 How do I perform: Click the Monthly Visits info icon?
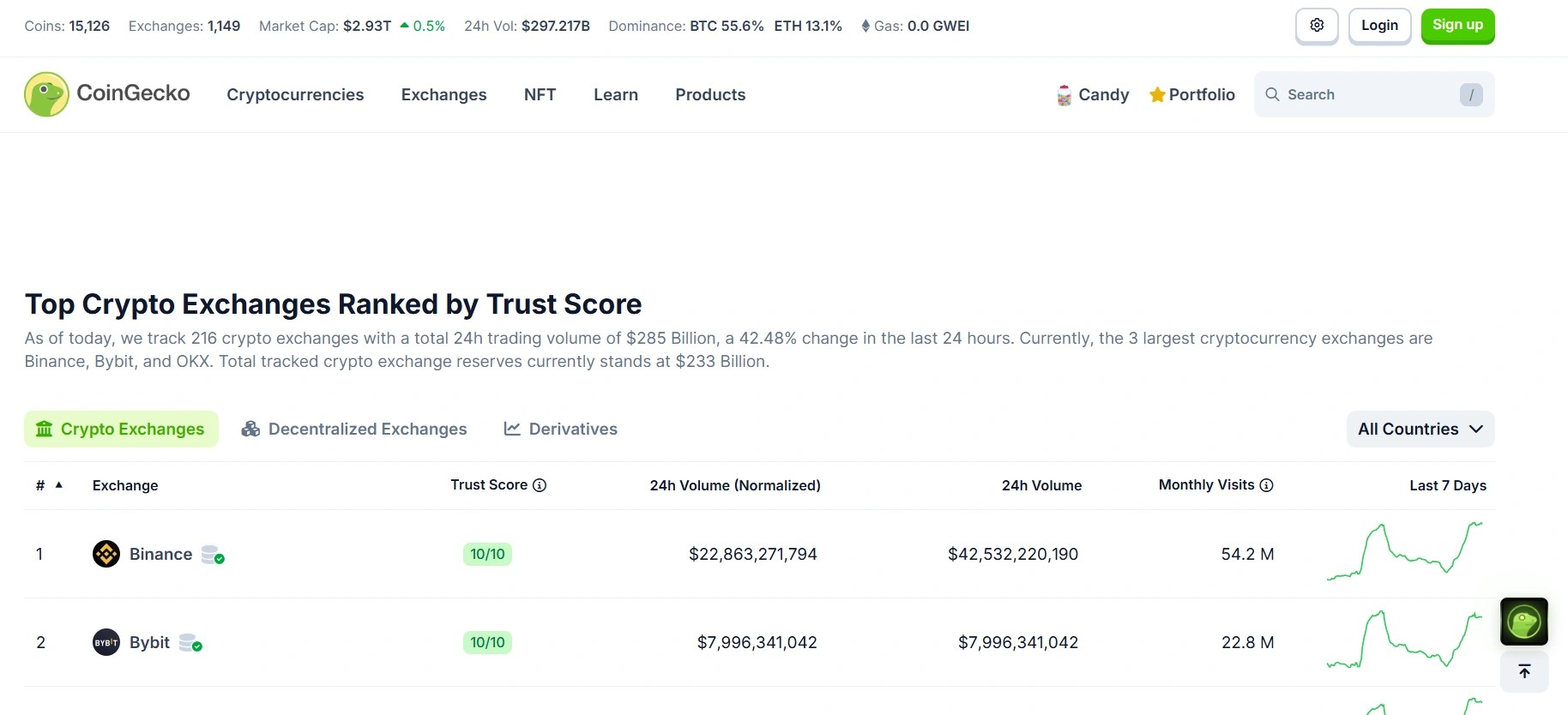(x=1266, y=485)
